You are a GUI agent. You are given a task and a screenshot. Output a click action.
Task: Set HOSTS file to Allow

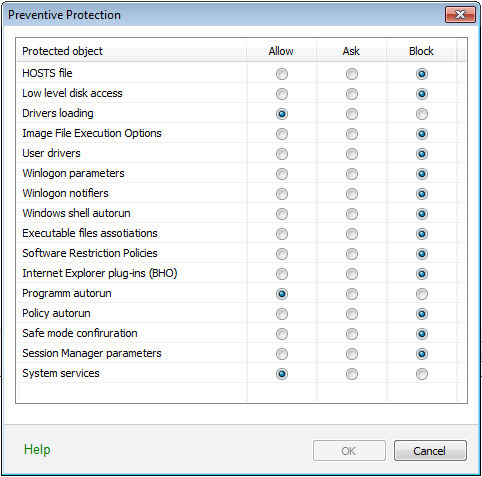coord(282,74)
